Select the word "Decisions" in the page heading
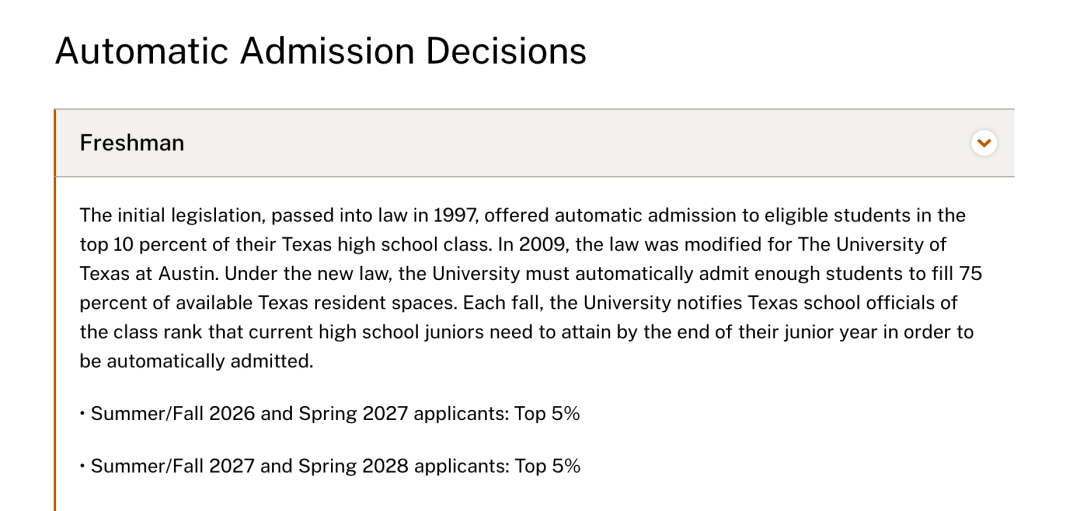 506,51
